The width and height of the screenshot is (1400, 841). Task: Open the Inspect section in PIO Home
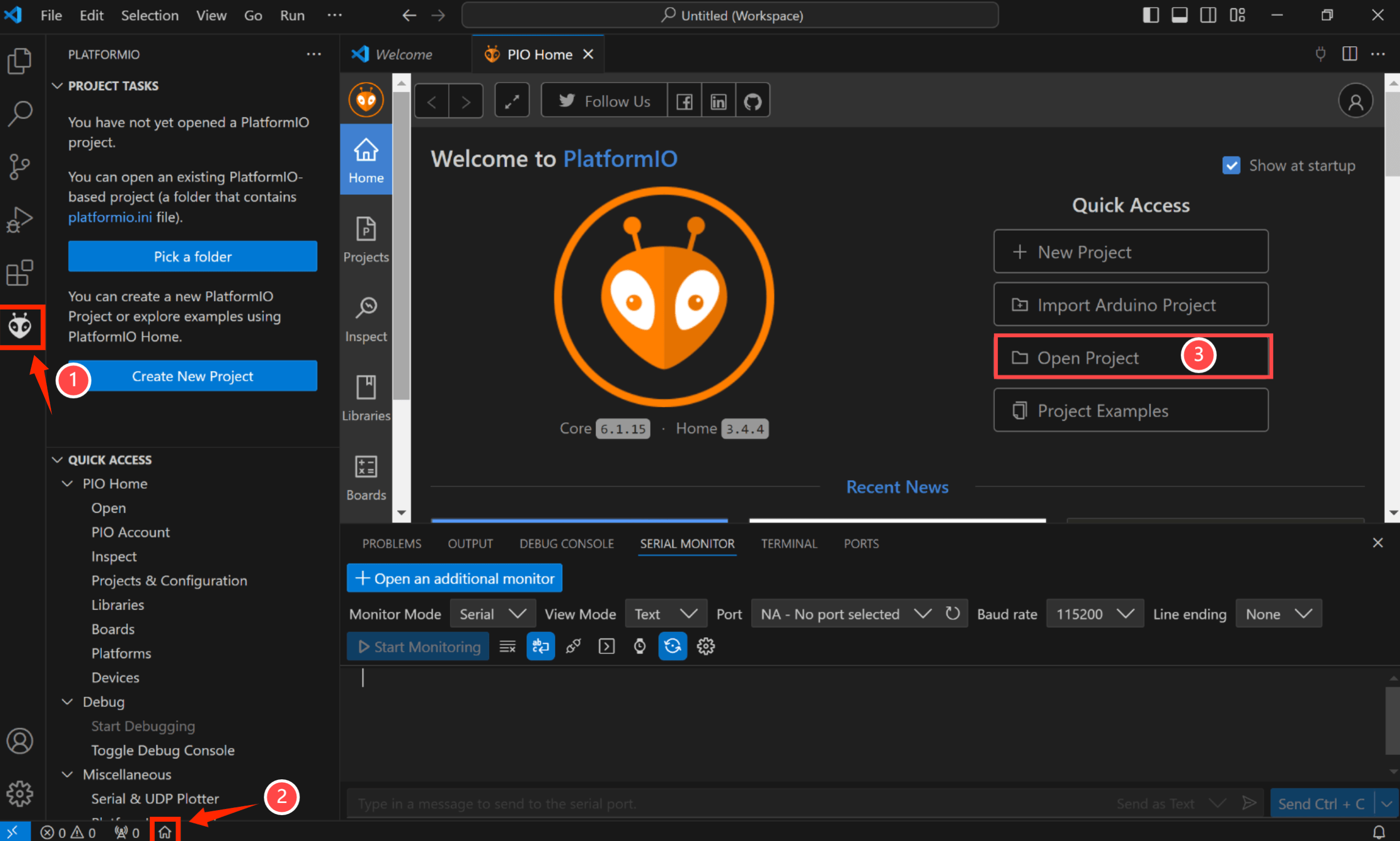tap(366, 319)
